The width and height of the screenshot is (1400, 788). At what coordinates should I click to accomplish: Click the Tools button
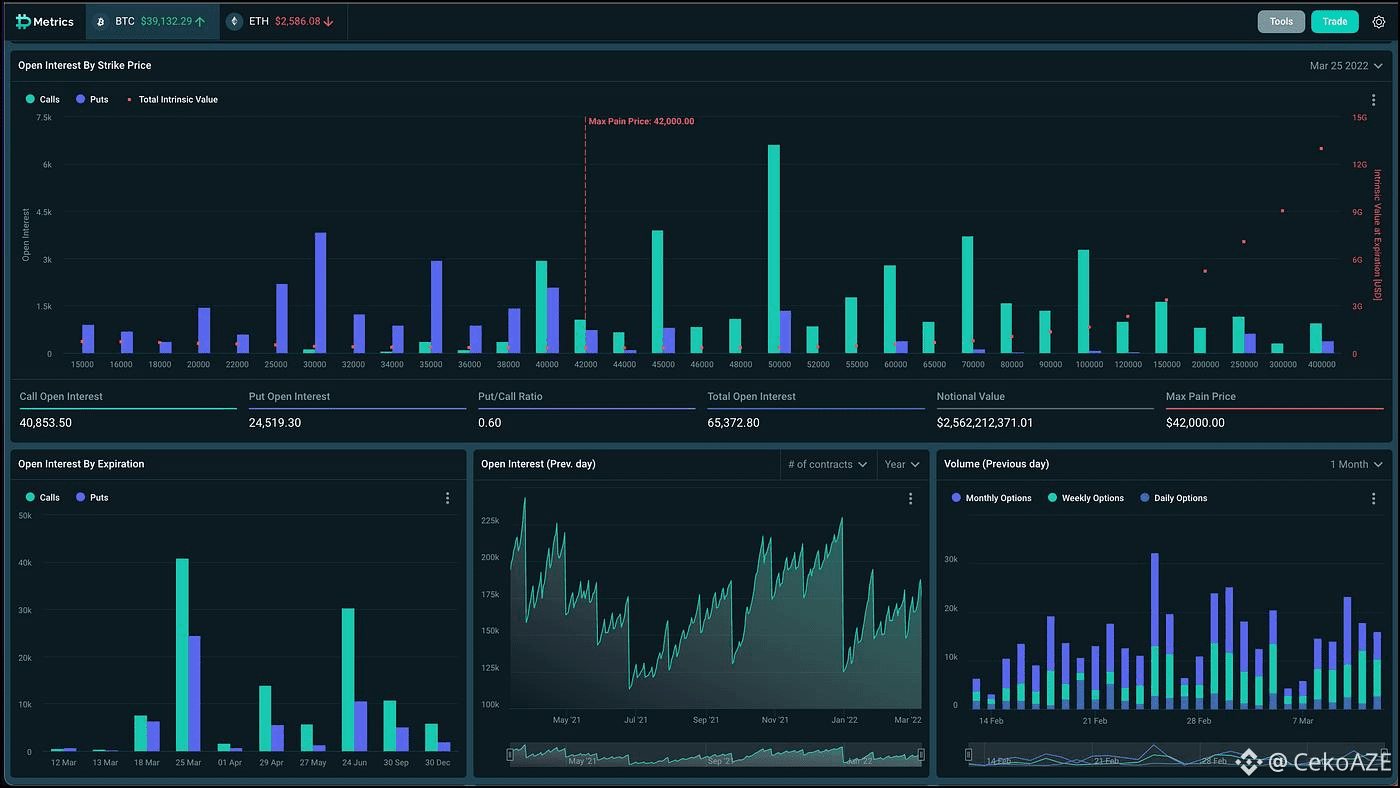pyautogui.click(x=1281, y=21)
